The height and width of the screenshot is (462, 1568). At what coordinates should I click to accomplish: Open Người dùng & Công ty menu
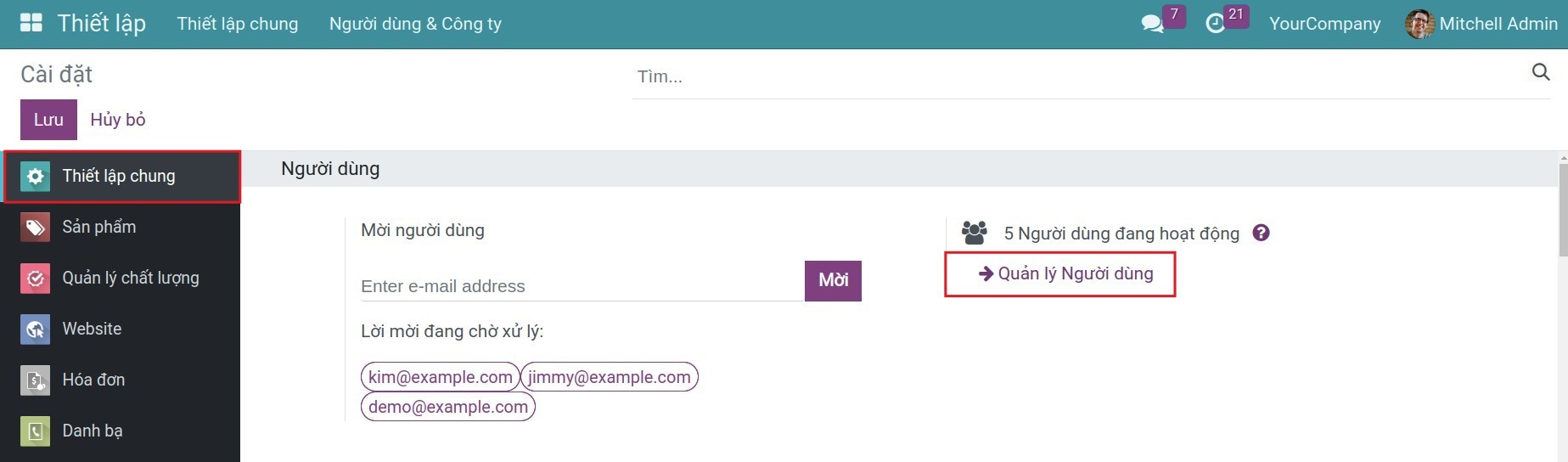(415, 24)
